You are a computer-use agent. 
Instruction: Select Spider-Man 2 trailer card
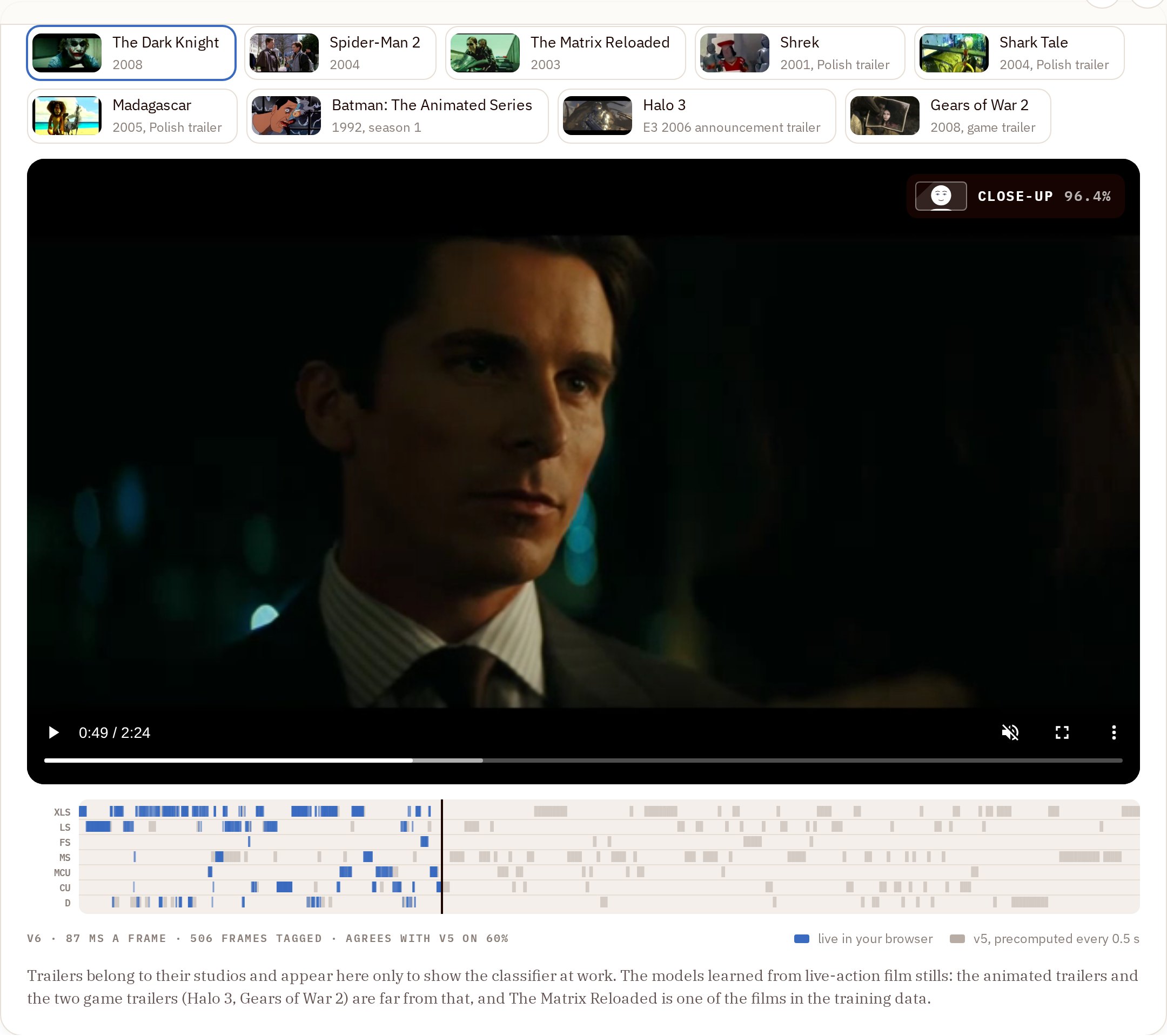[x=340, y=53]
